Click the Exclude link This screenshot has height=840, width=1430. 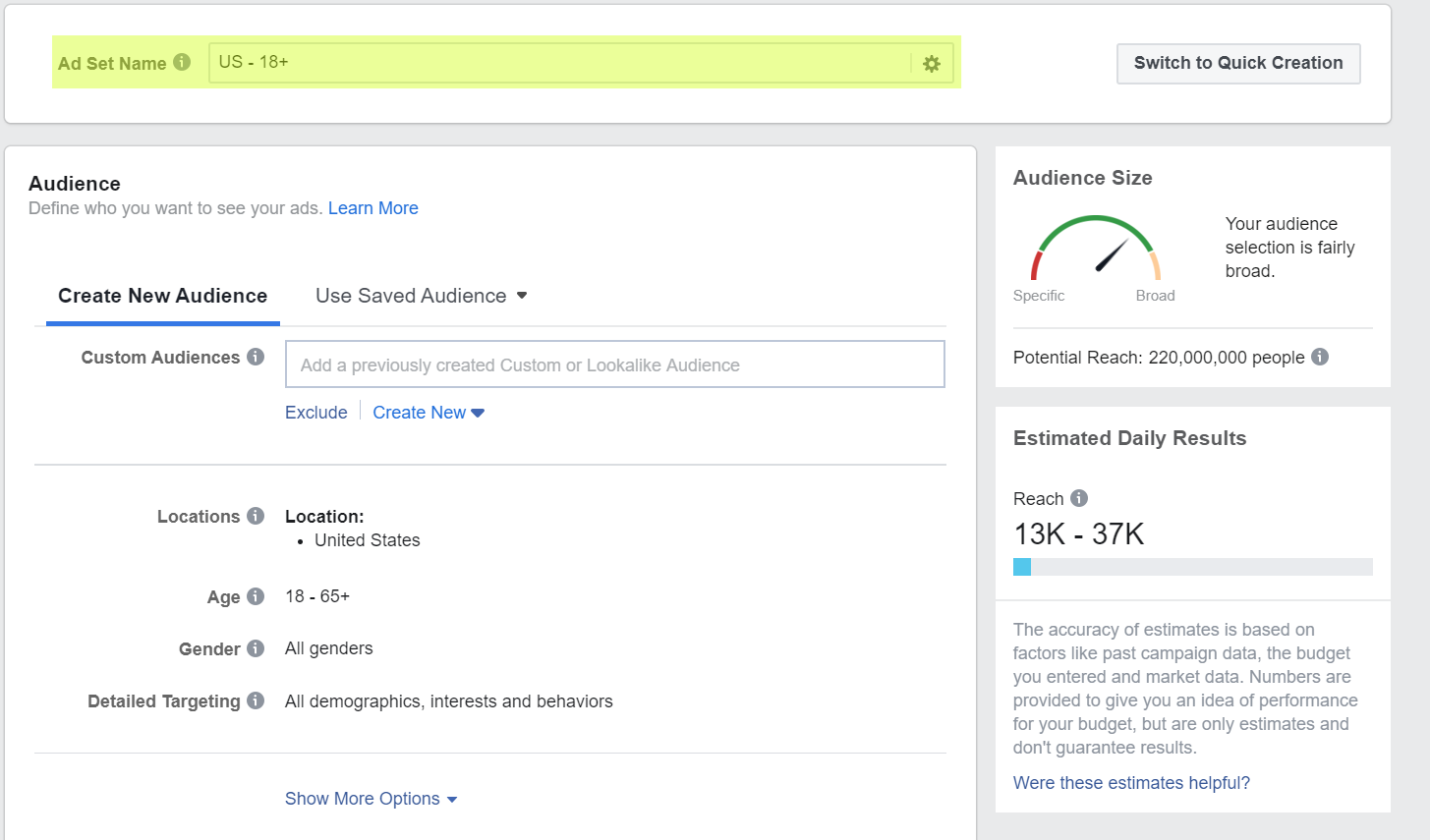click(x=316, y=413)
